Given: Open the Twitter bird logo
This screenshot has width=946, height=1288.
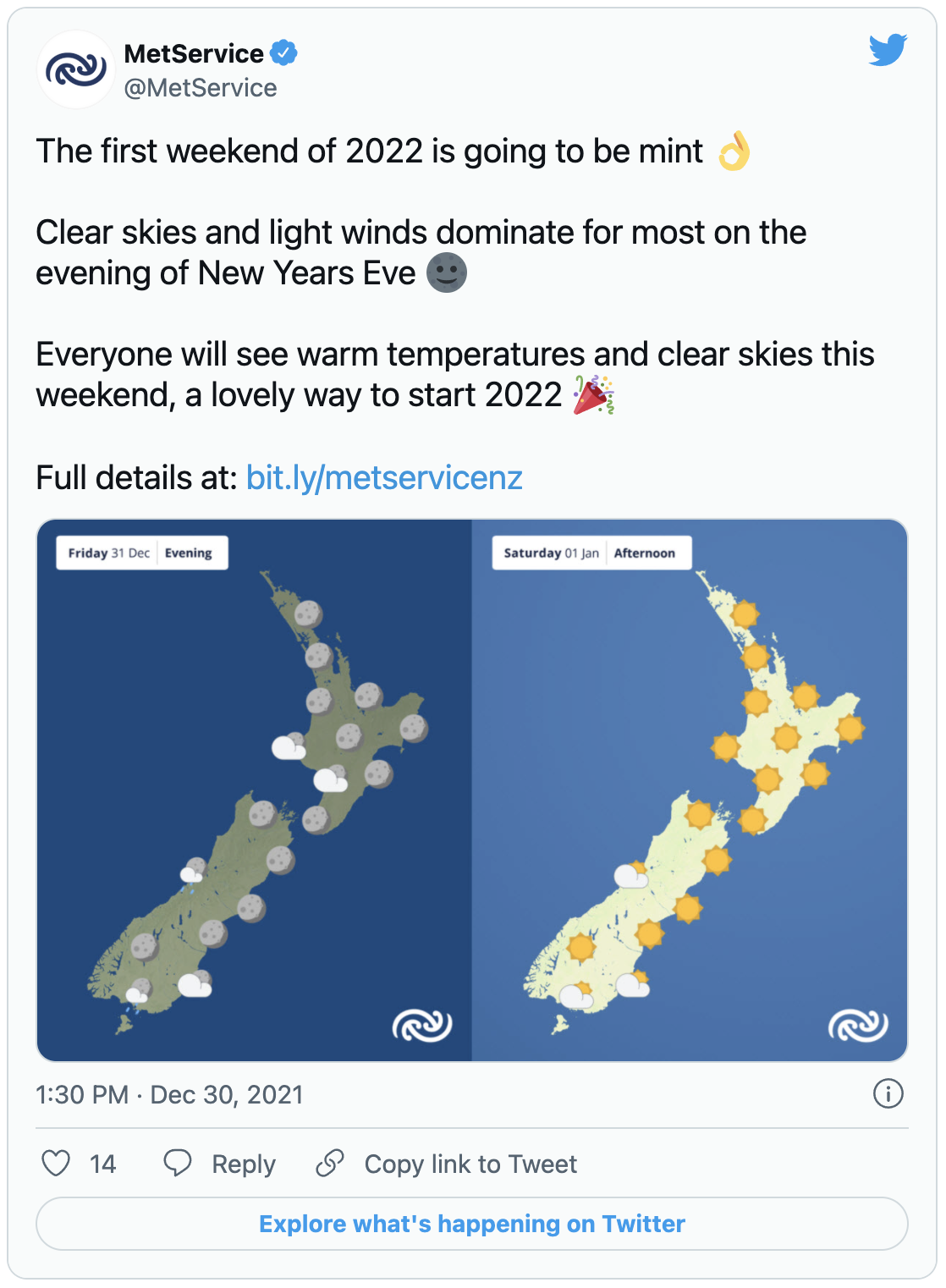Looking at the screenshot, I should click(888, 50).
